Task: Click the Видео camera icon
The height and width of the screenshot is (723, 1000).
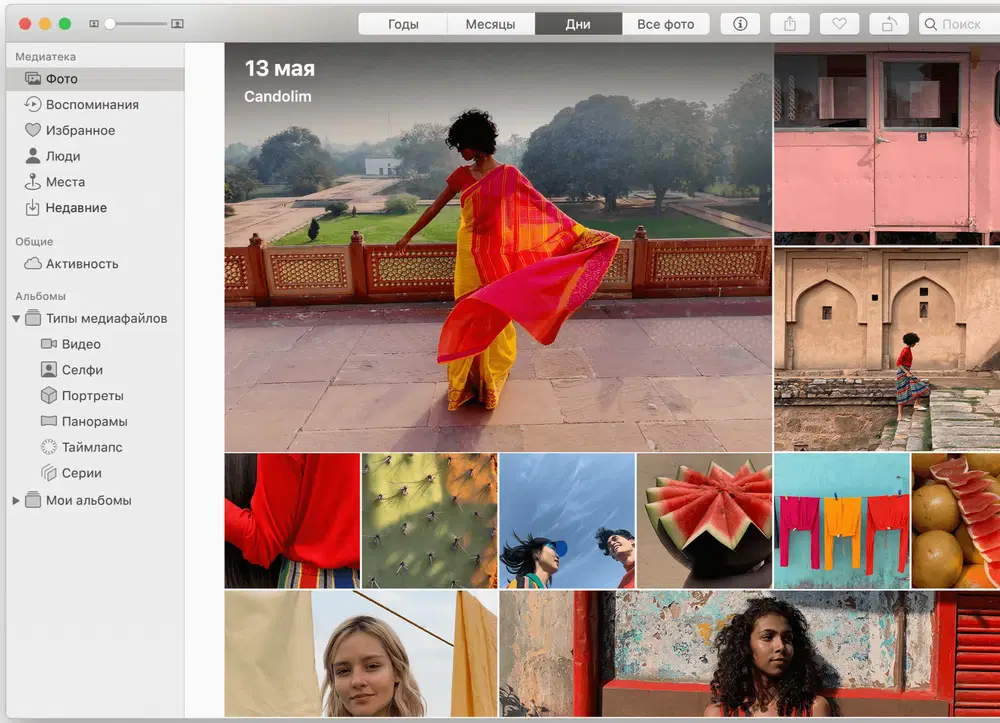Action: (x=48, y=344)
